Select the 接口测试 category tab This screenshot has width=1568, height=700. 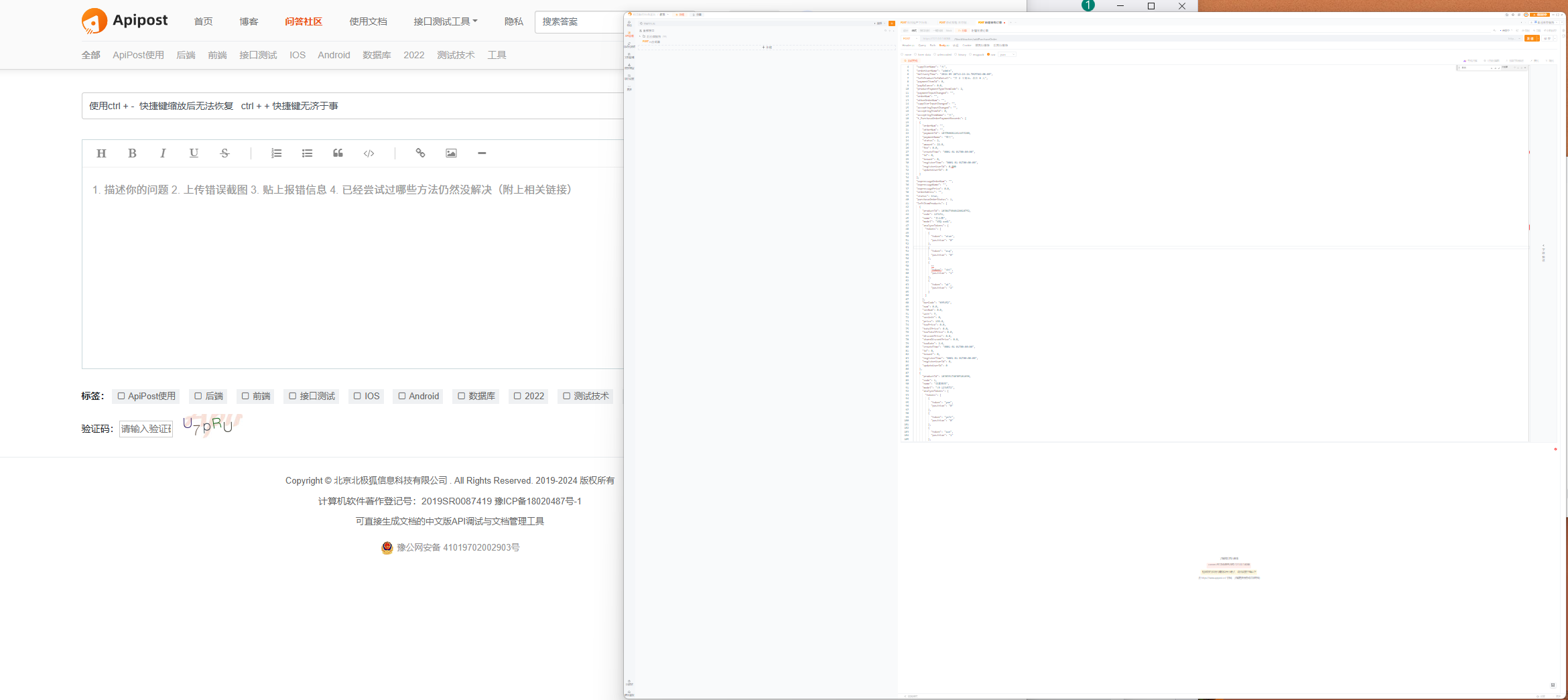click(258, 55)
